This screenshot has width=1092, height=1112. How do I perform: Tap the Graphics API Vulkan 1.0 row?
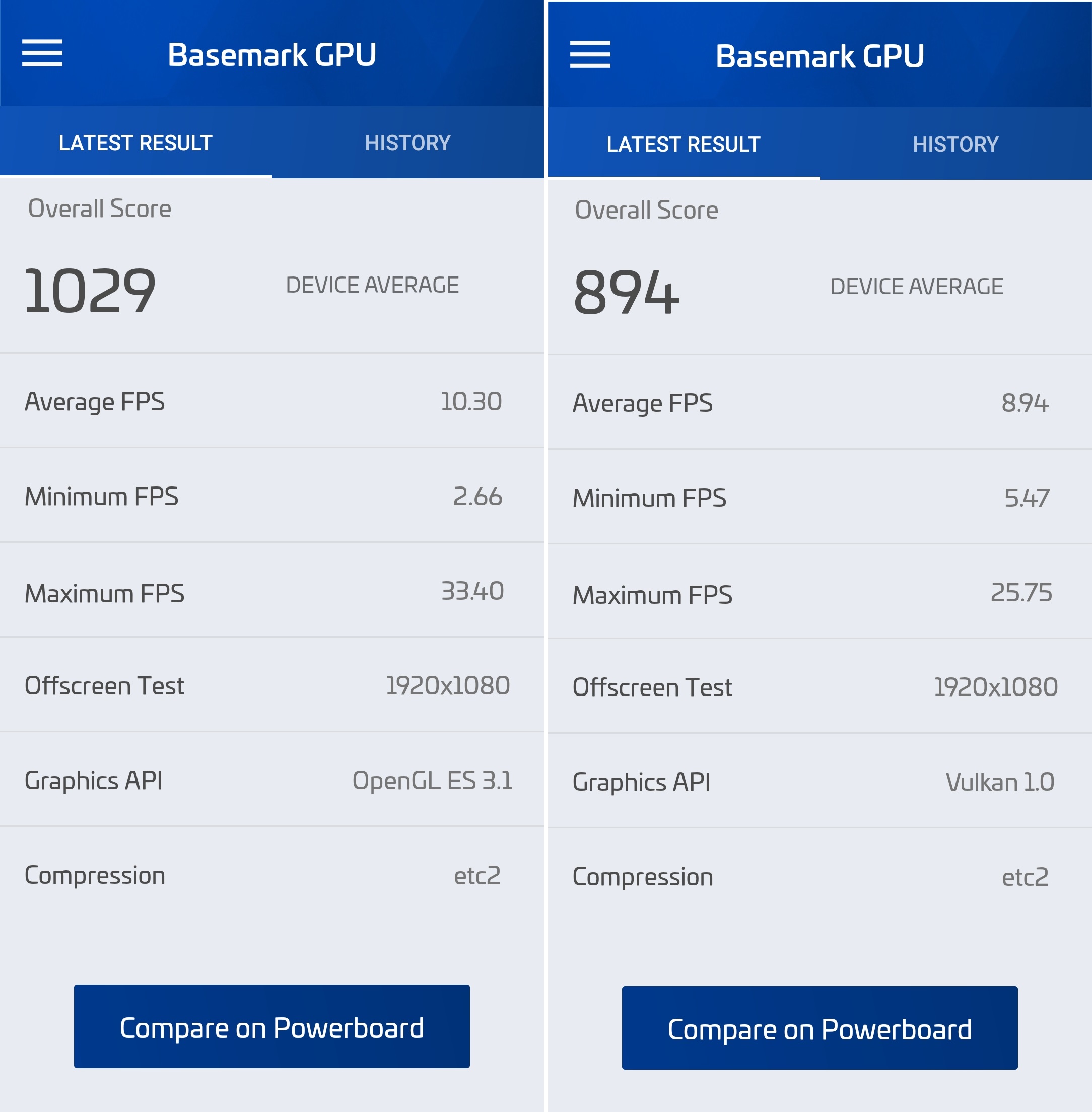pyautogui.click(x=820, y=781)
